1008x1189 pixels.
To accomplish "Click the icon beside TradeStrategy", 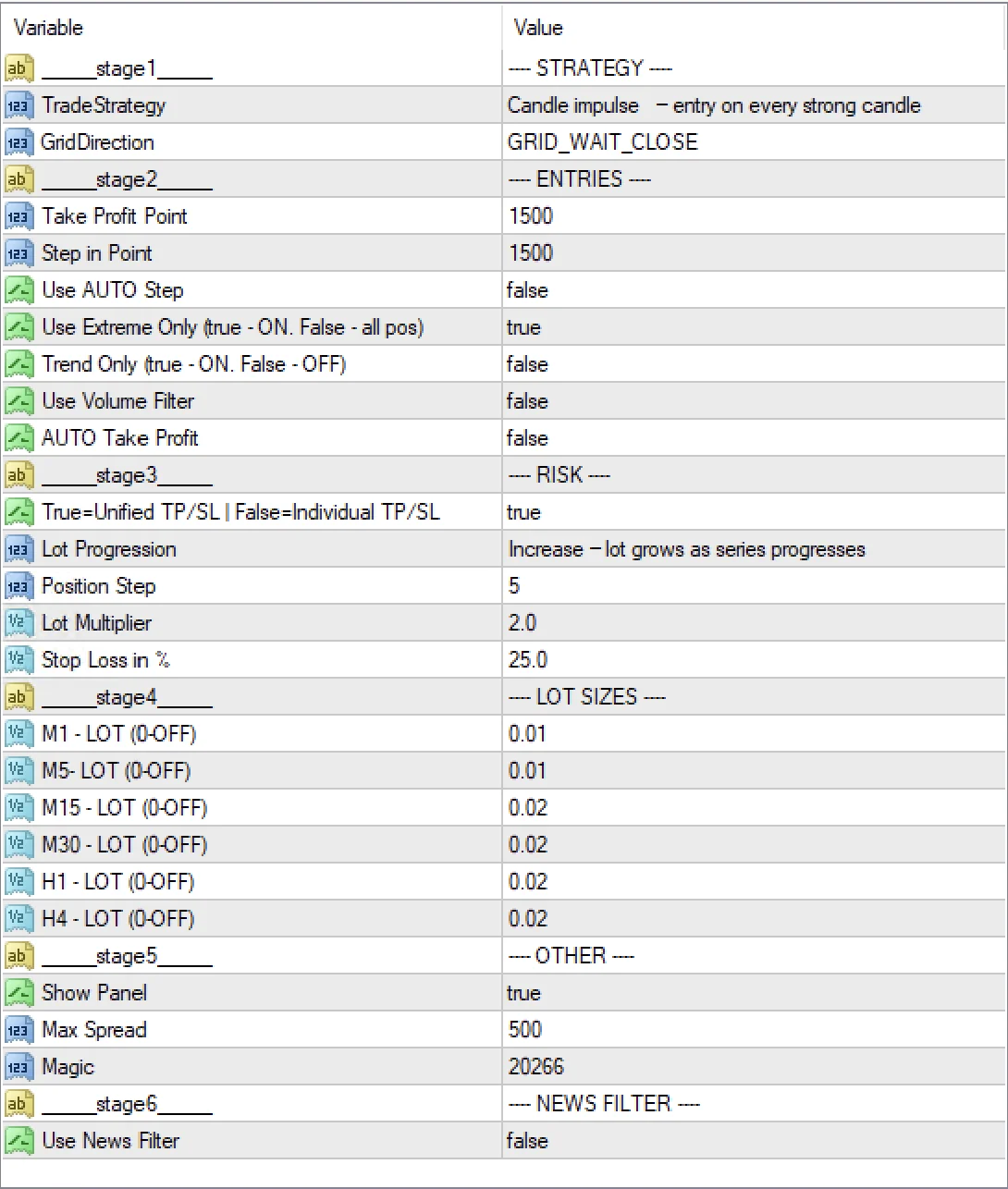I will click(19, 105).
